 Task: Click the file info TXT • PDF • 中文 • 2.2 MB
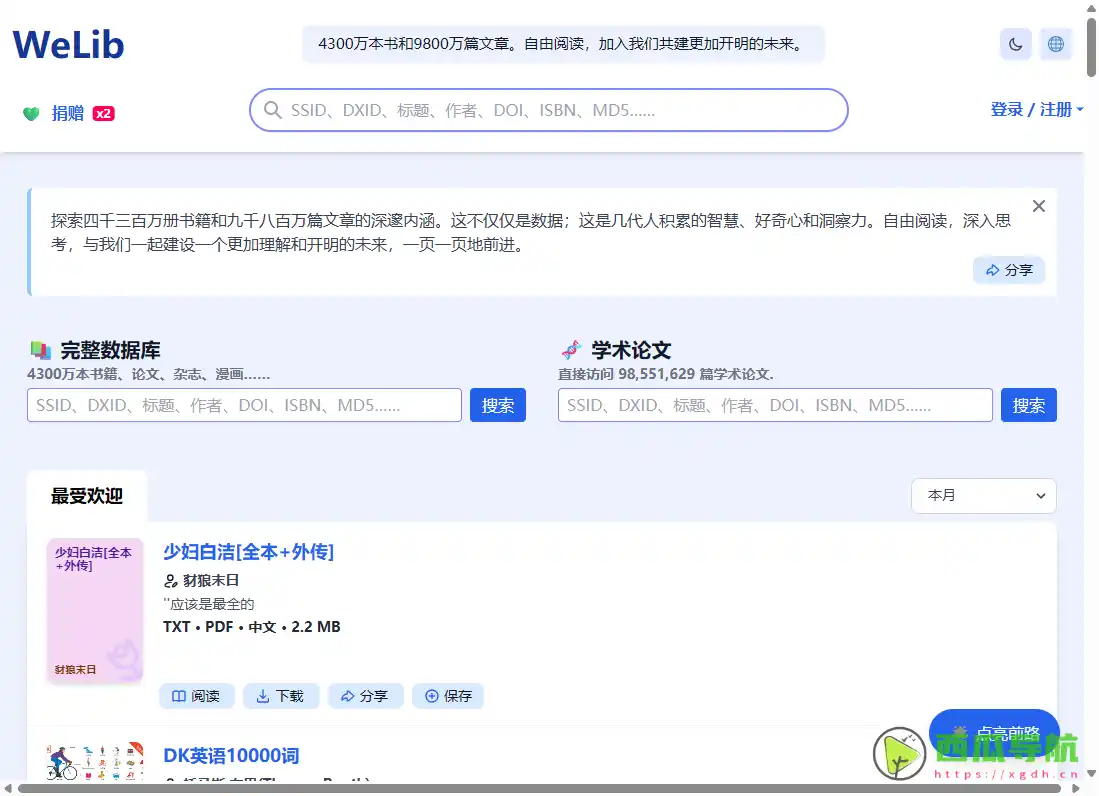252,626
